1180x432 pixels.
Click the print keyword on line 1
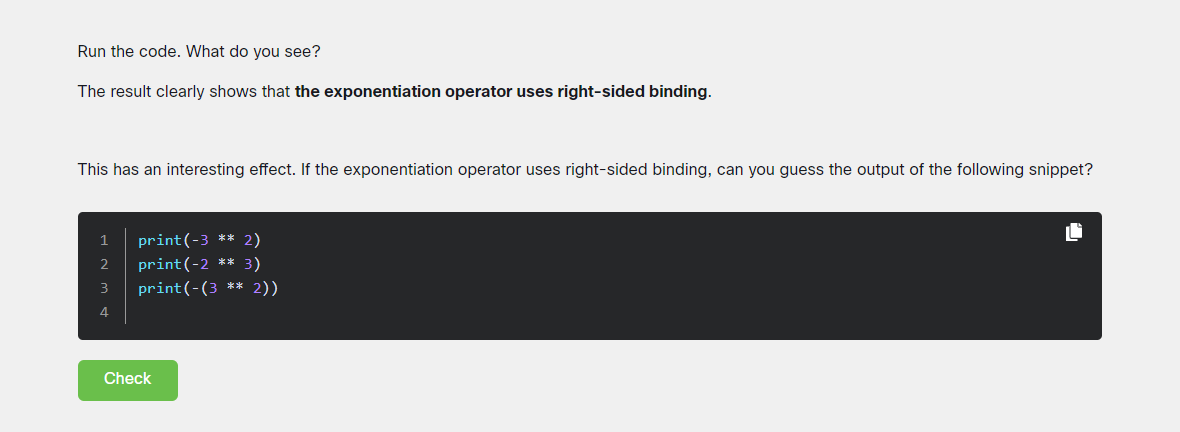(x=159, y=240)
